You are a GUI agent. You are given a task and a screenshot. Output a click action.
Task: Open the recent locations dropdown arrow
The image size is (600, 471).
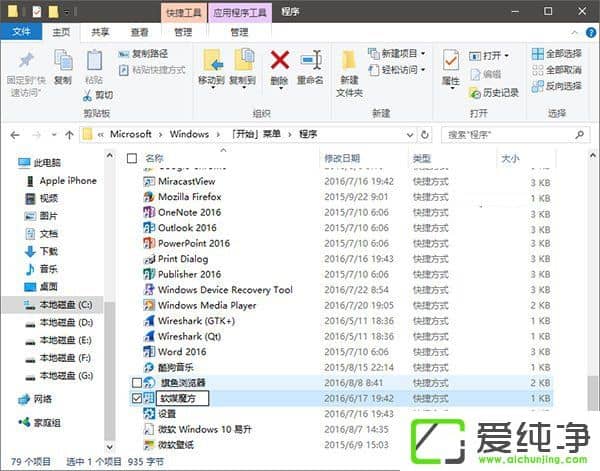click(54, 135)
